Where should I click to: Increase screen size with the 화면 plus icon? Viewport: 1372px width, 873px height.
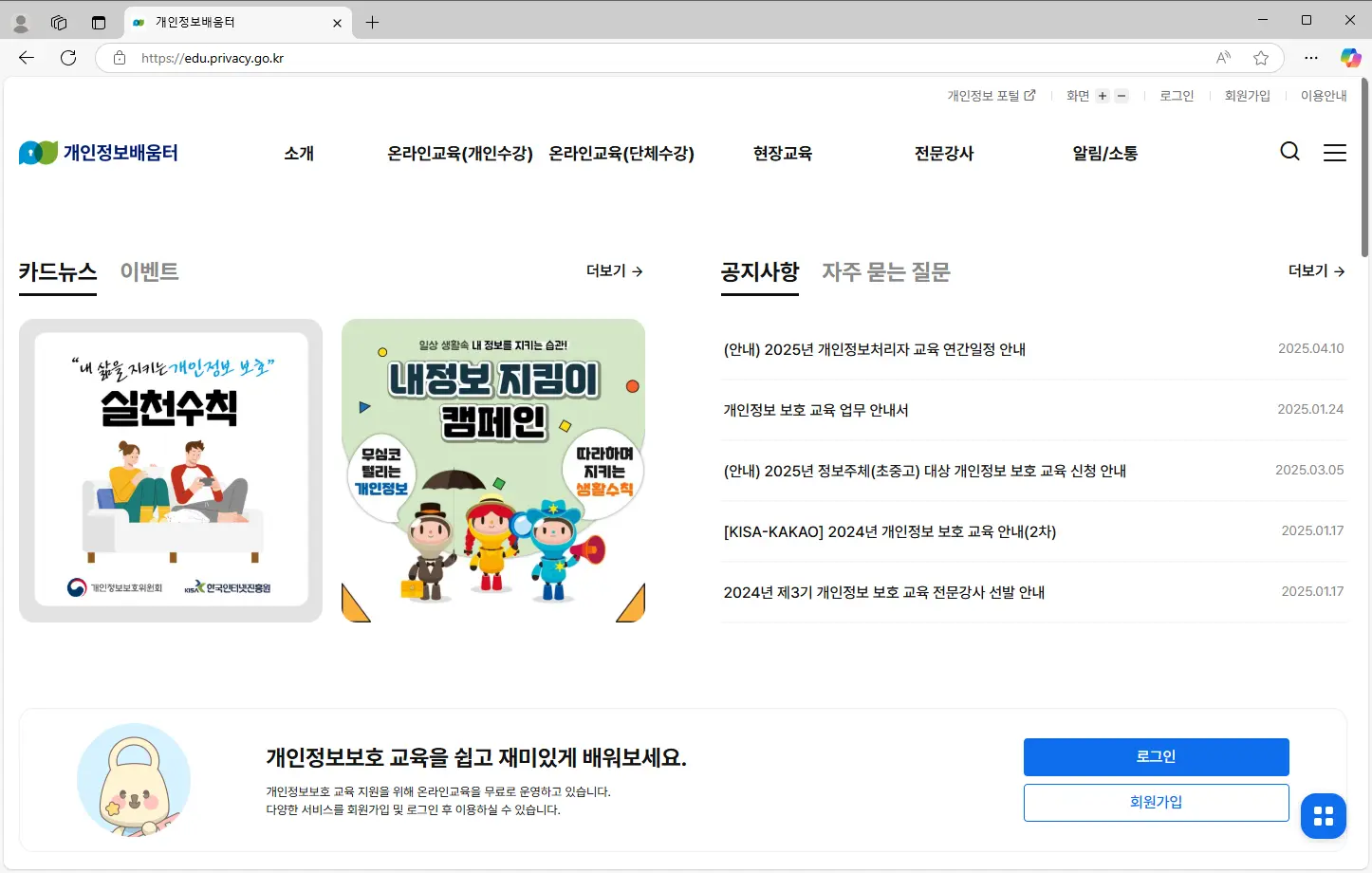(x=1102, y=95)
